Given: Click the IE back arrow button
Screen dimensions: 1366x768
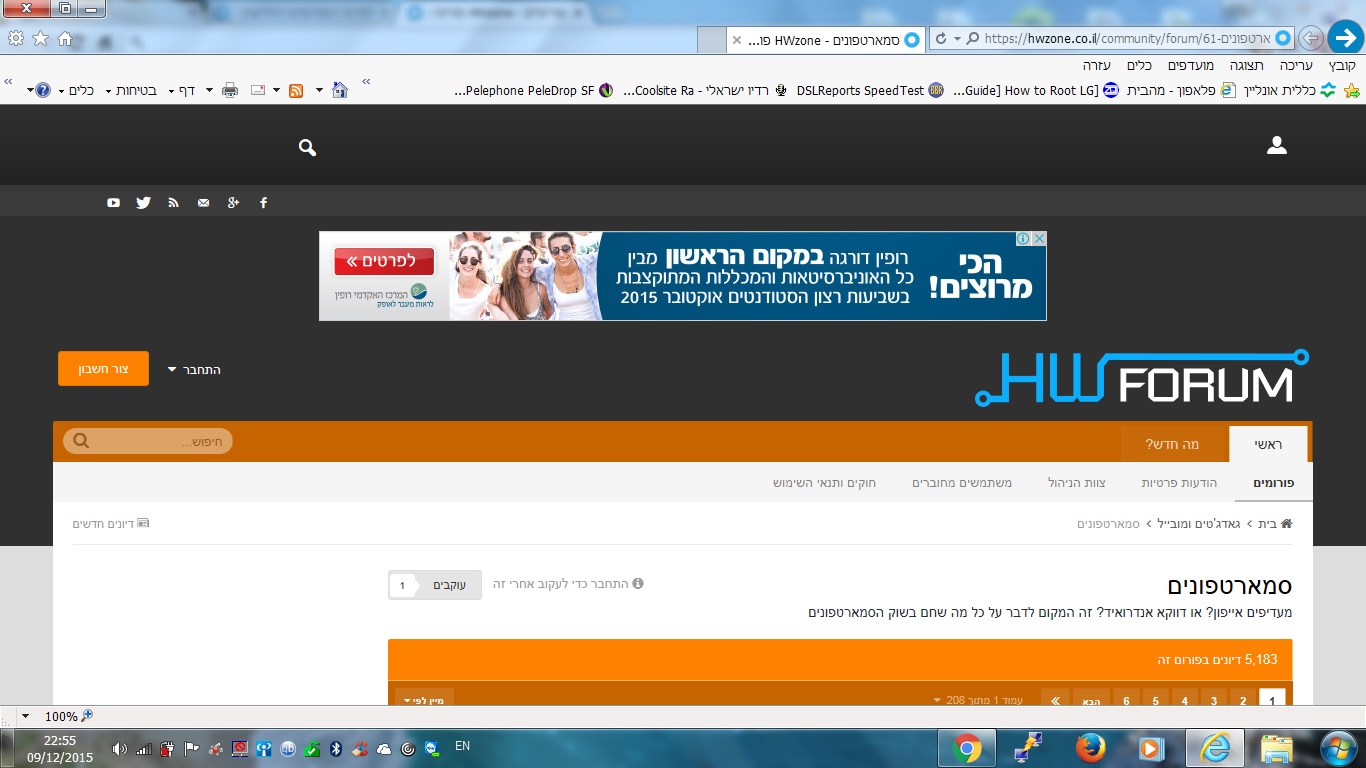Looking at the screenshot, I should coord(1345,38).
